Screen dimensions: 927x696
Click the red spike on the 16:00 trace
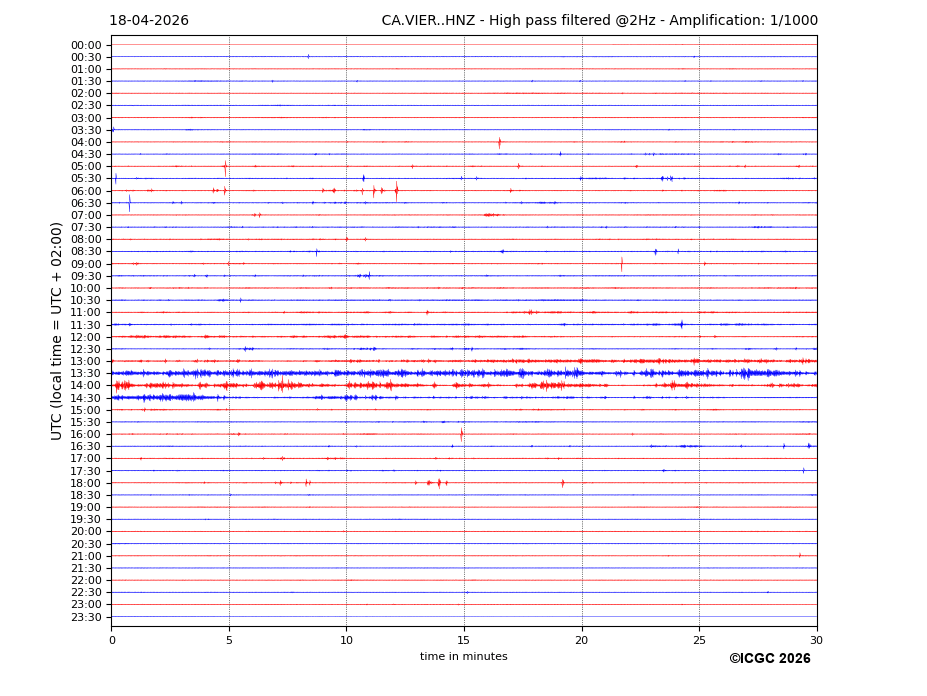(x=461, y=434)
